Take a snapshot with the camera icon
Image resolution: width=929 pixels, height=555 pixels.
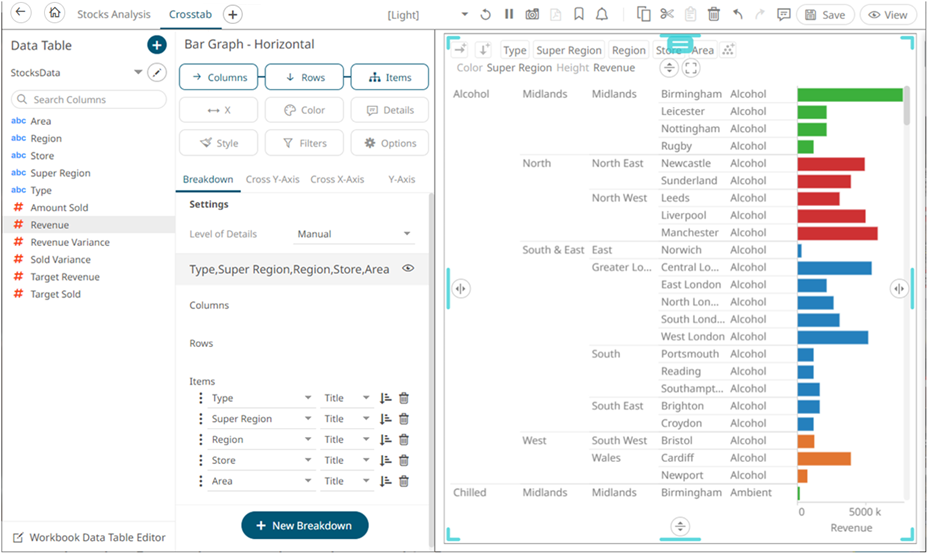click(532, 14)
